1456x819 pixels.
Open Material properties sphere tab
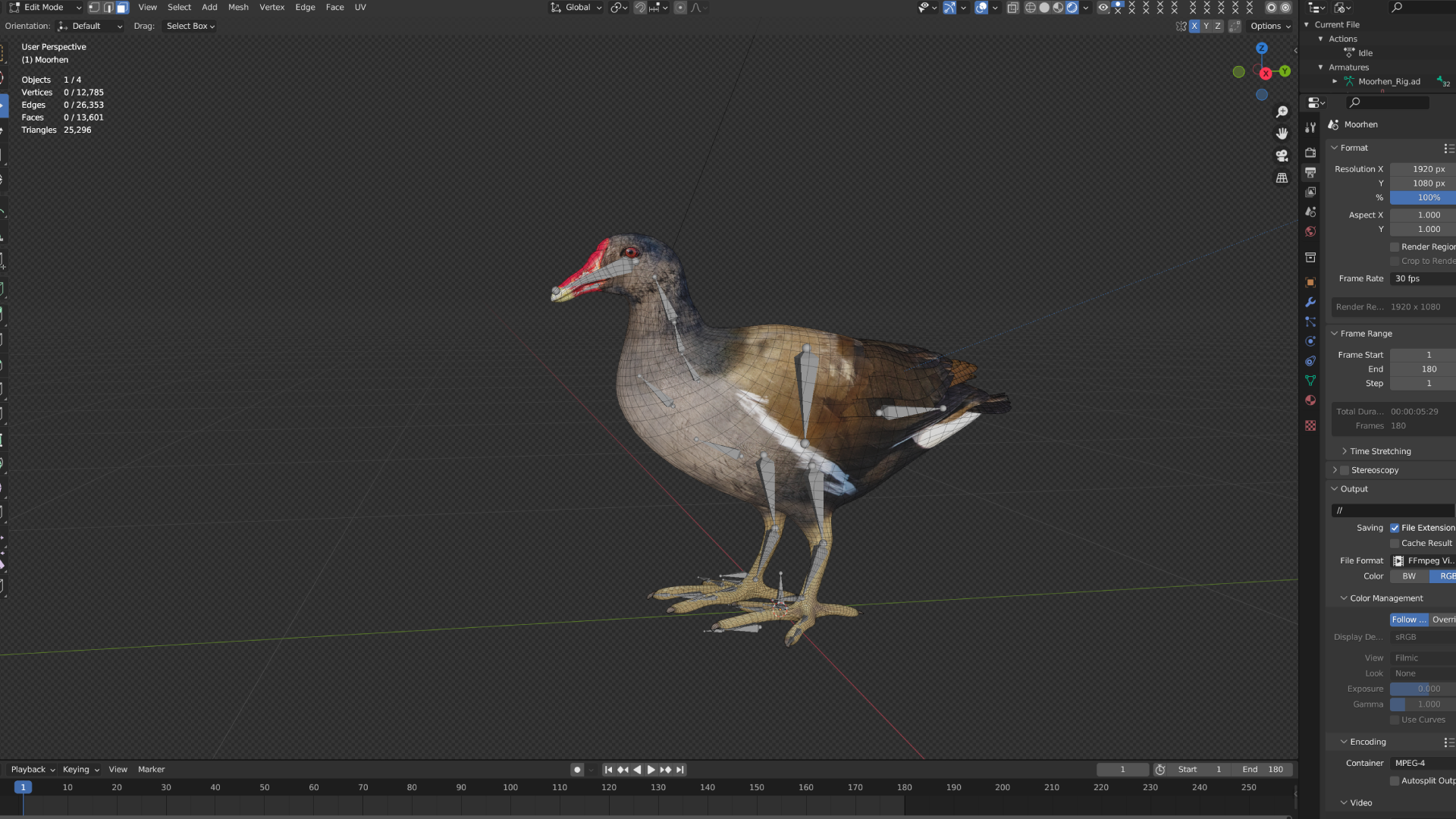click(x=1310, y=400)
